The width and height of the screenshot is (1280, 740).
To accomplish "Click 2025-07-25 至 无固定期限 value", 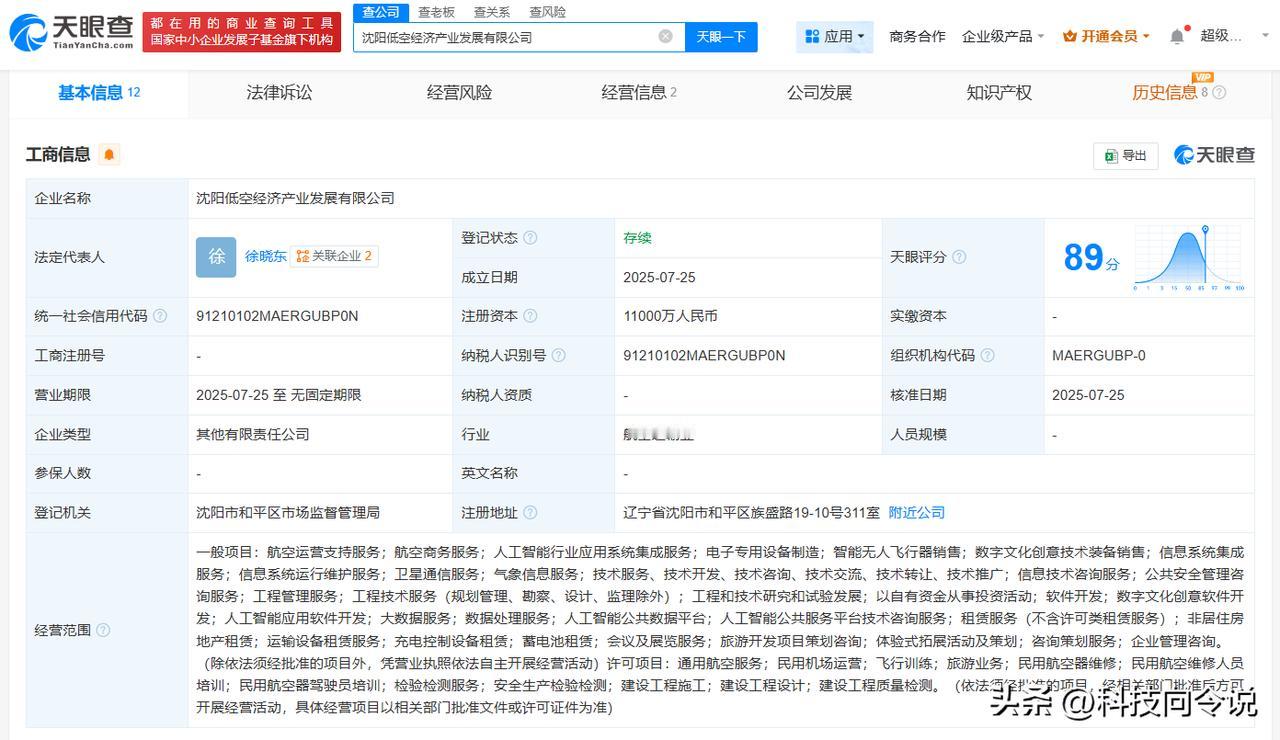I will (279, 395).
